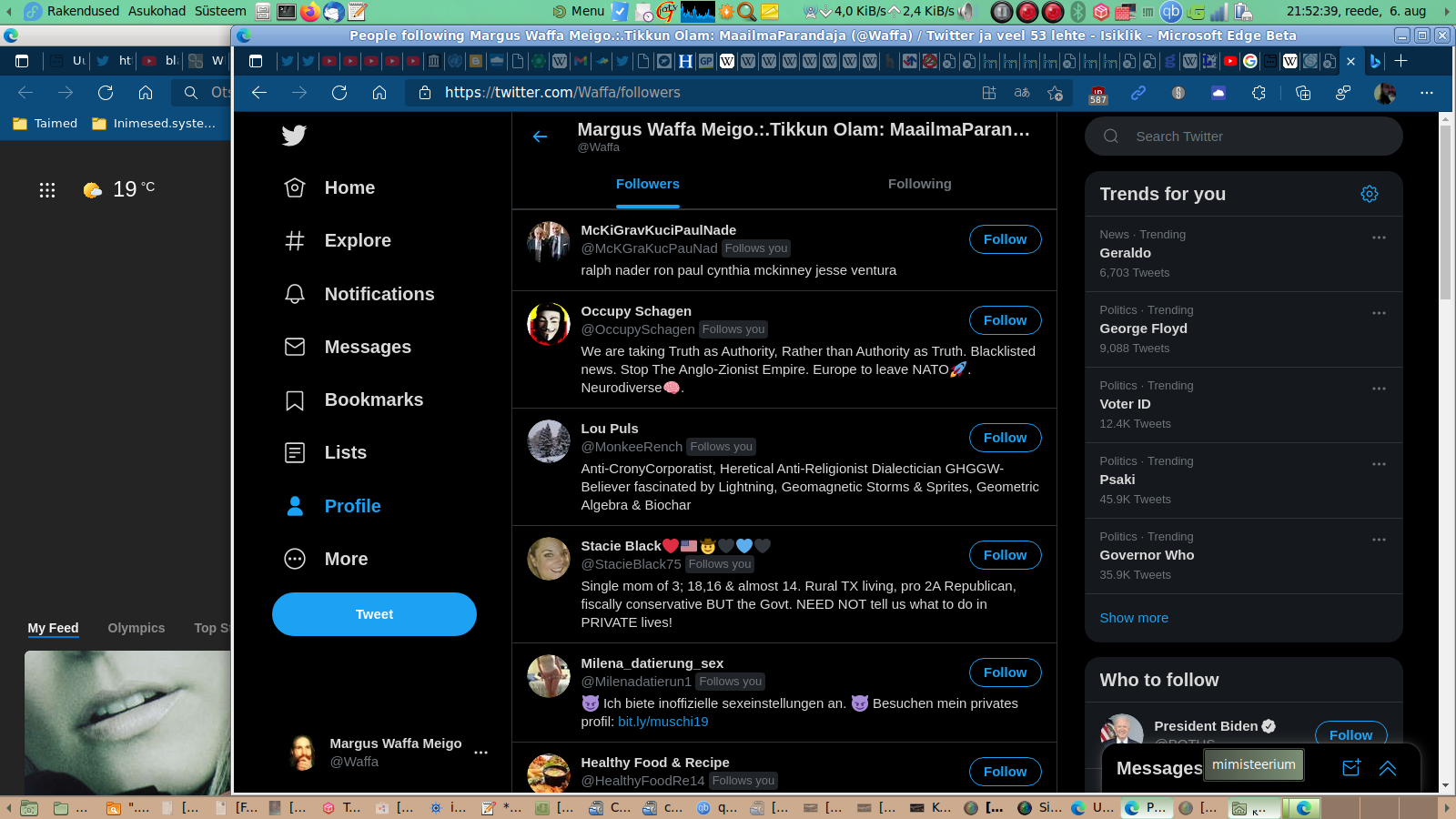
Task: Expand the Messages drawer with double chevron
Action: point(1388,768)
